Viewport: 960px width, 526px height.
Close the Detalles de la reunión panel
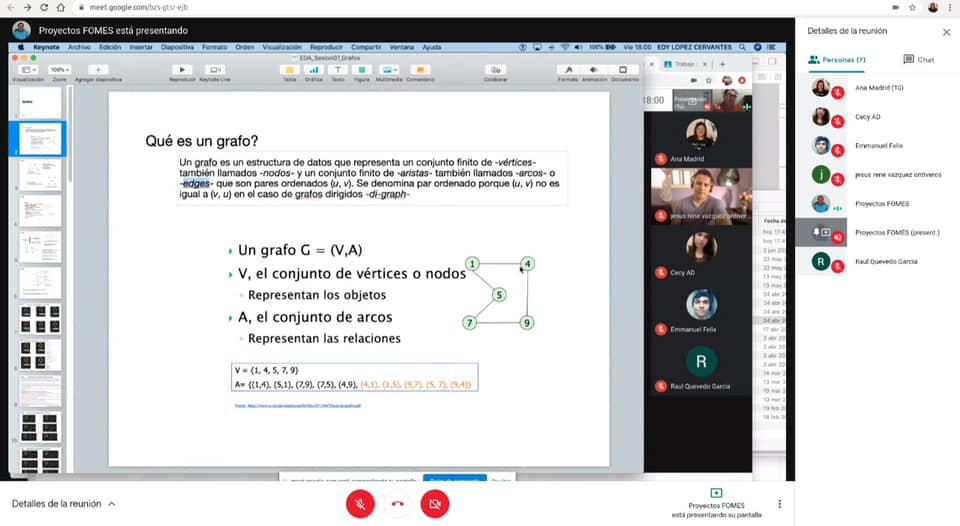(946, 31)
